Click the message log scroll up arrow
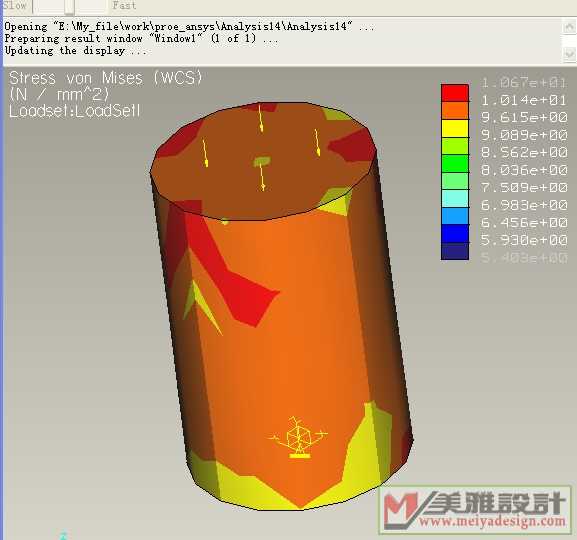This screenshot has width=577, height=540. coord(569,27)
